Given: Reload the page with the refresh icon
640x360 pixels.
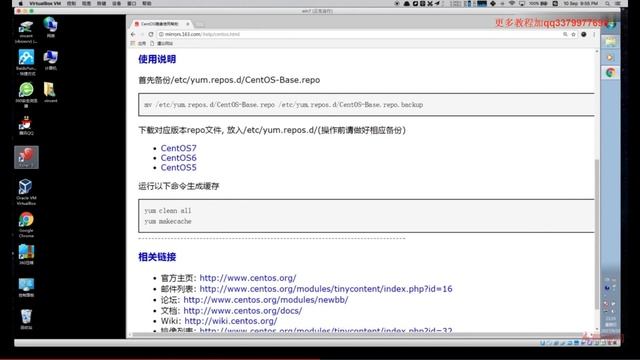Looking at the screenshot, I should coord(151,34).
